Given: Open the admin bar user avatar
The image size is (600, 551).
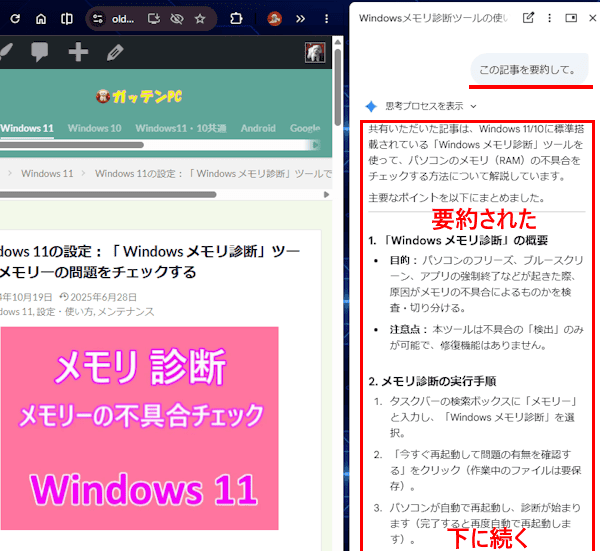Looking at the screenshot, I should [x=315, y=52].
